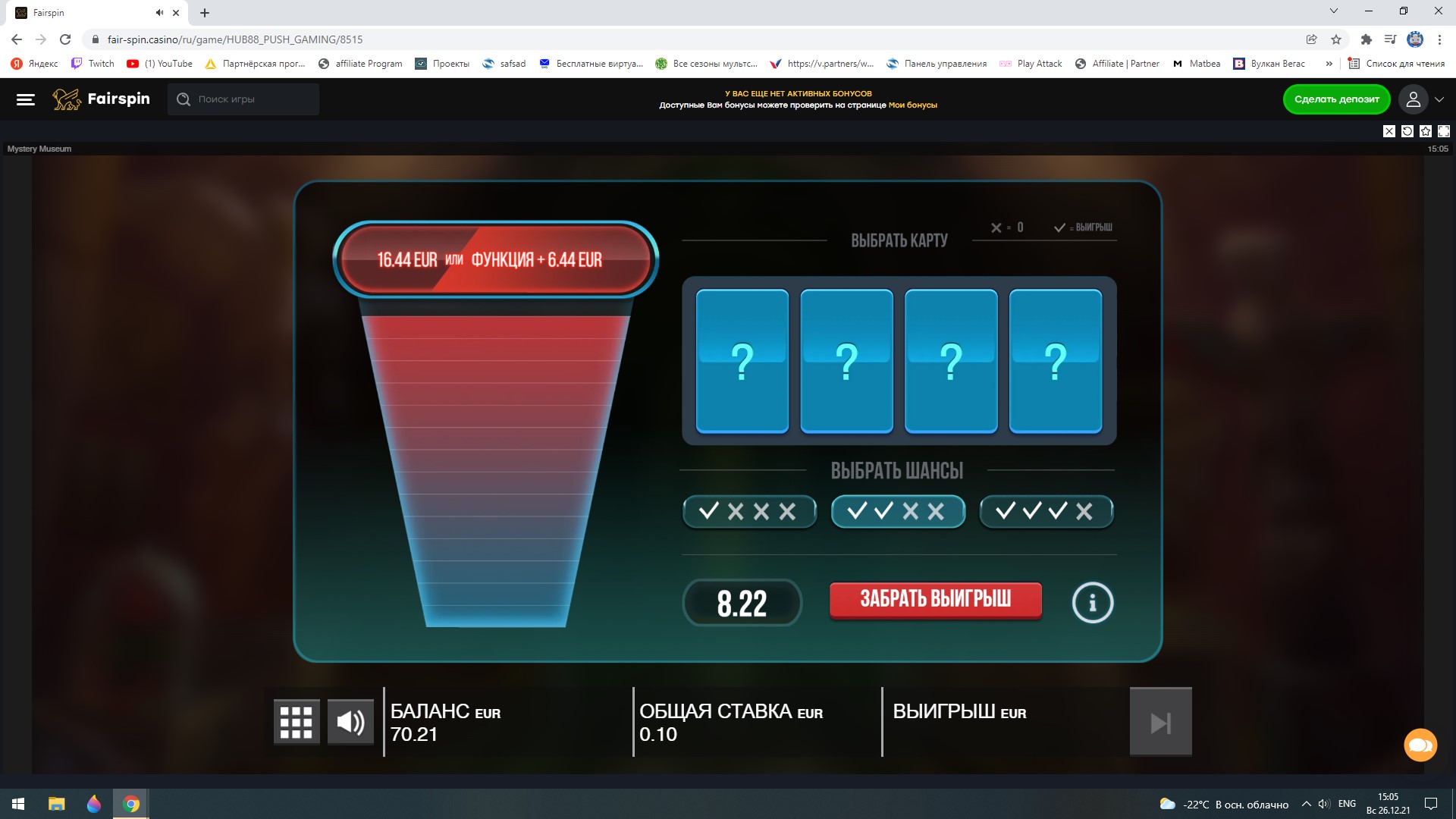Expand hidden bookmarks chevron
1456x819 pixels.
pyautogui.click(x=1329, y=64)
